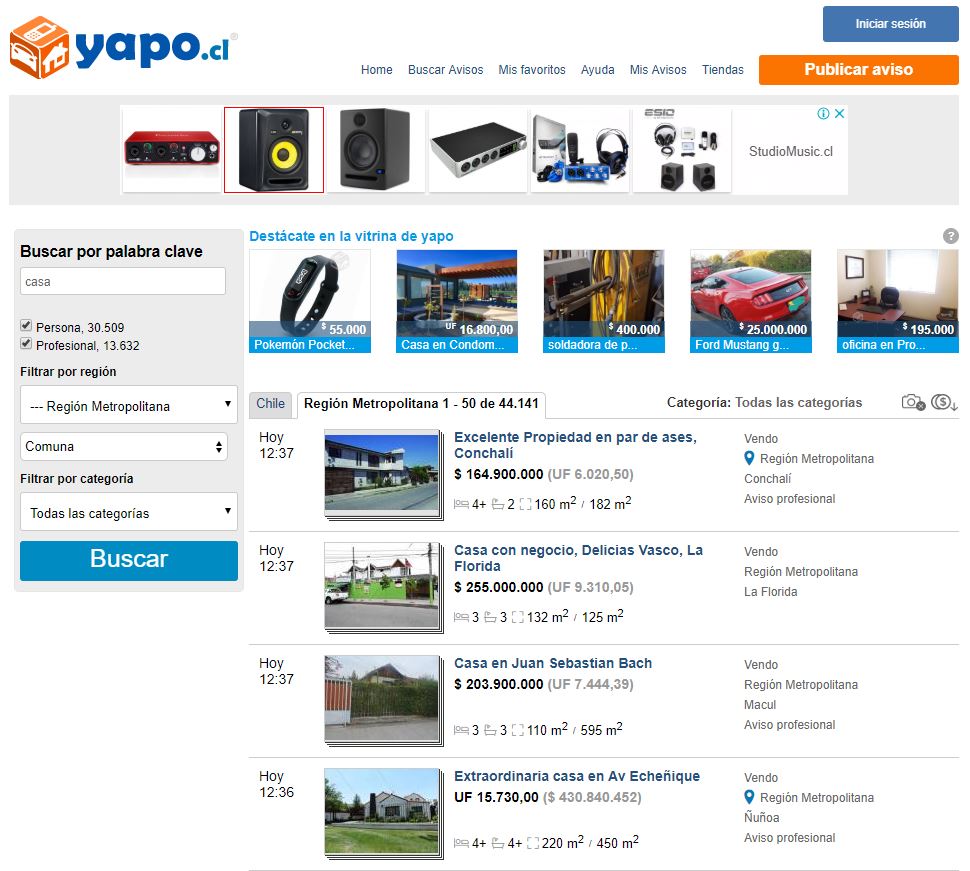
Task: Open Mis favoritos in the navigation
Action: pyautogui.click(x=532, y=70)
